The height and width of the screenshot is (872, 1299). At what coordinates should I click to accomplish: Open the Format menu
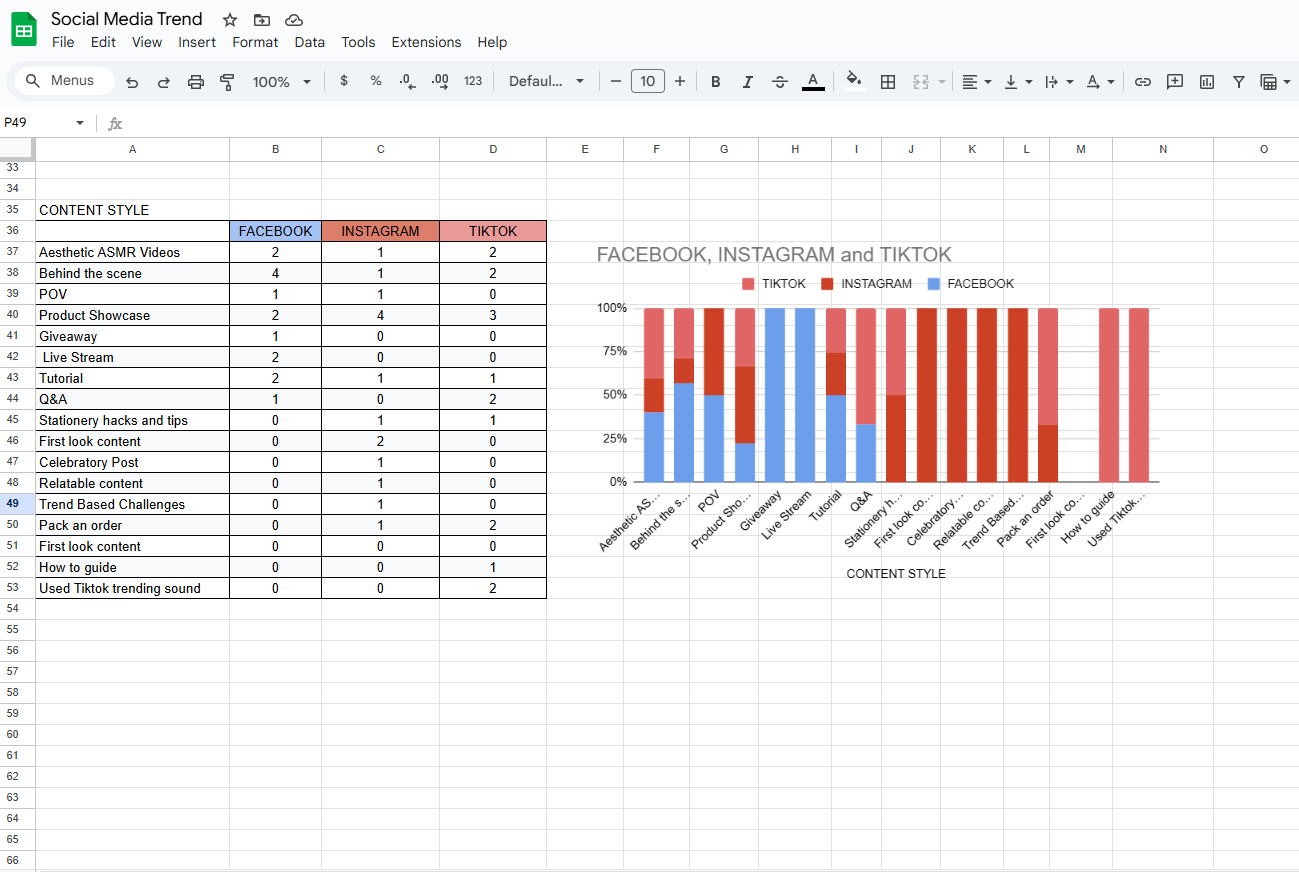coord(255,42)
